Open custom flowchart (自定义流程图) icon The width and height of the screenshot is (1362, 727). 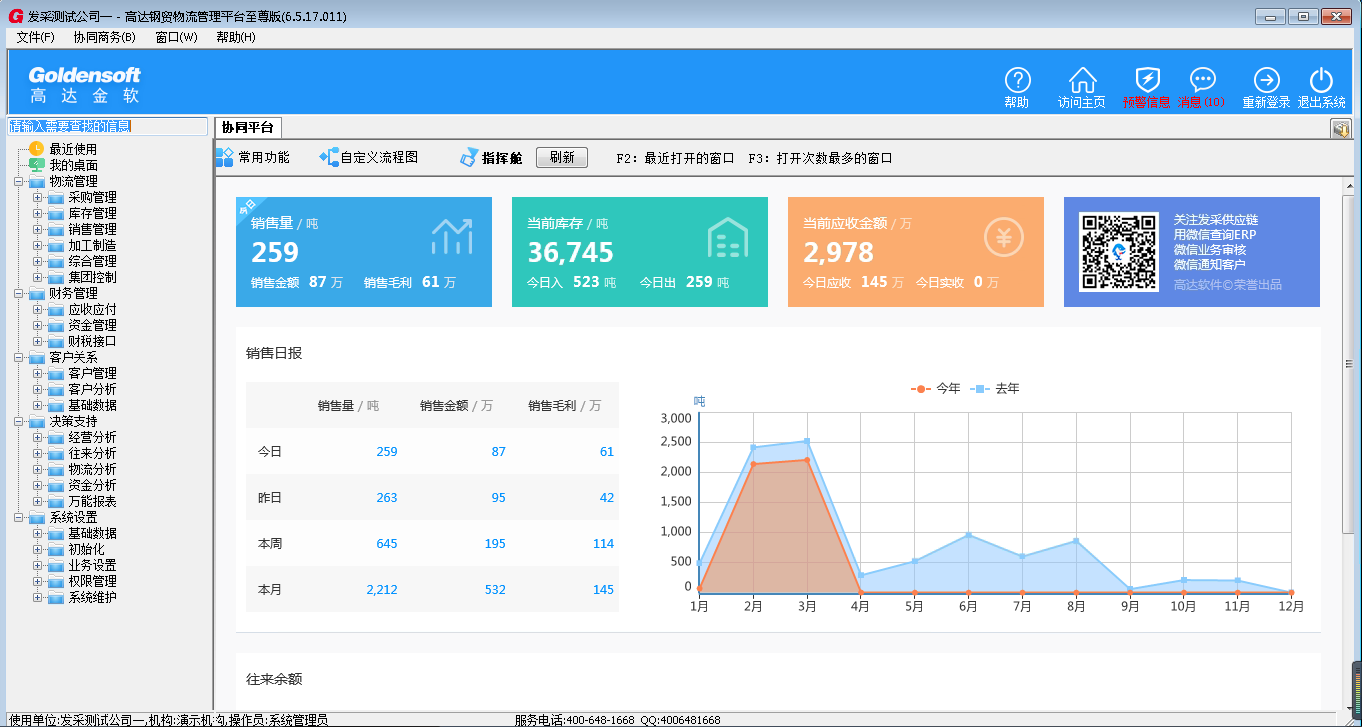(329, 157)
